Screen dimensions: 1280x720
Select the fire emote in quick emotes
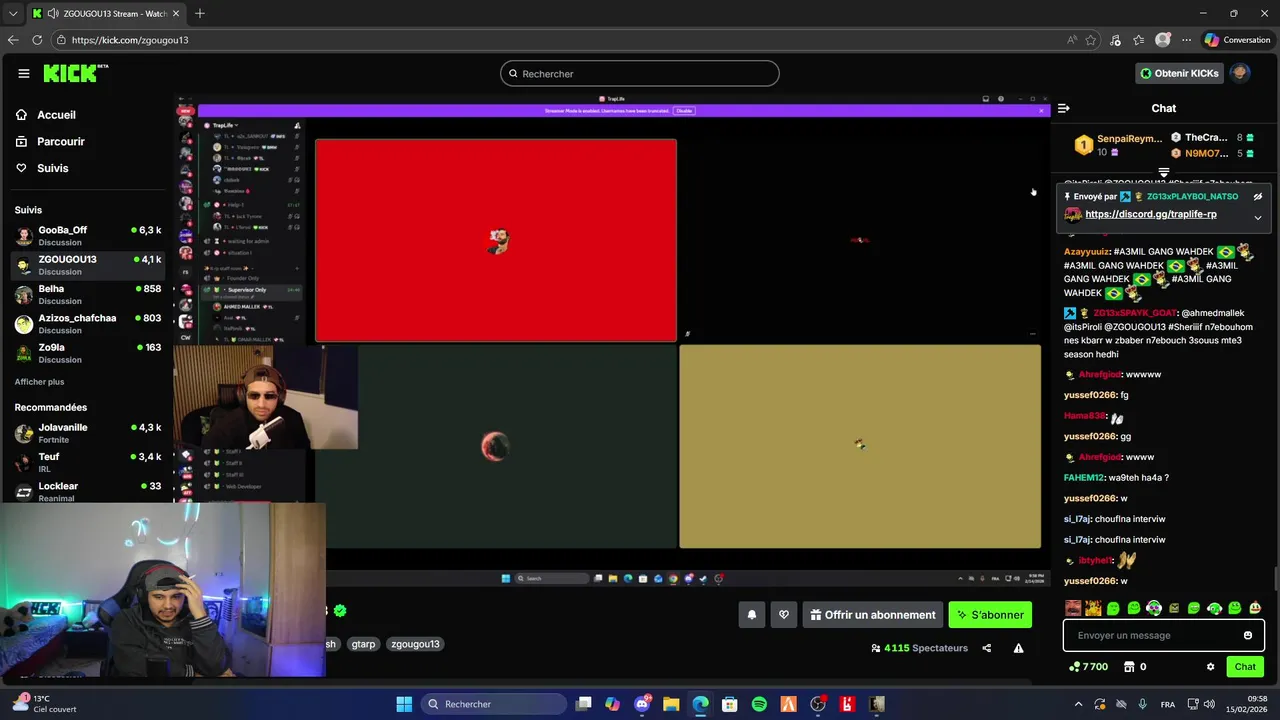click(1093, 608)
